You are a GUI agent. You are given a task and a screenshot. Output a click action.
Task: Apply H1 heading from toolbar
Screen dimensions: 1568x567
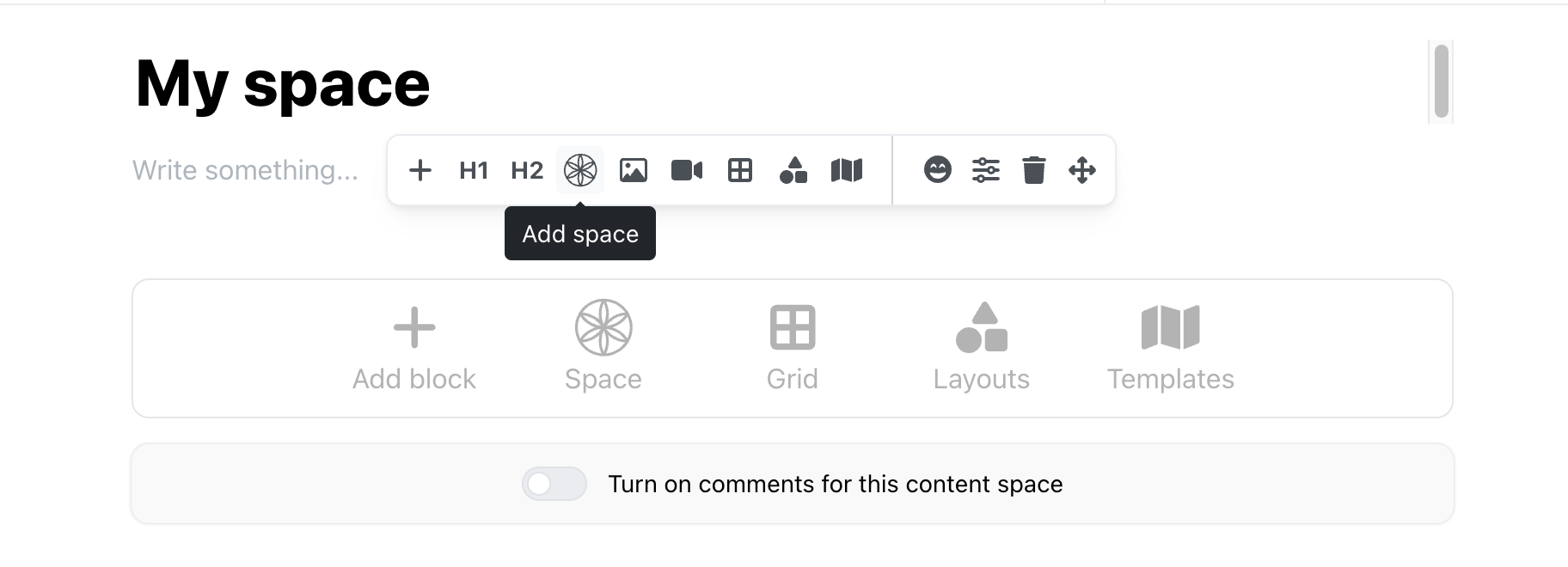(474, 170)
